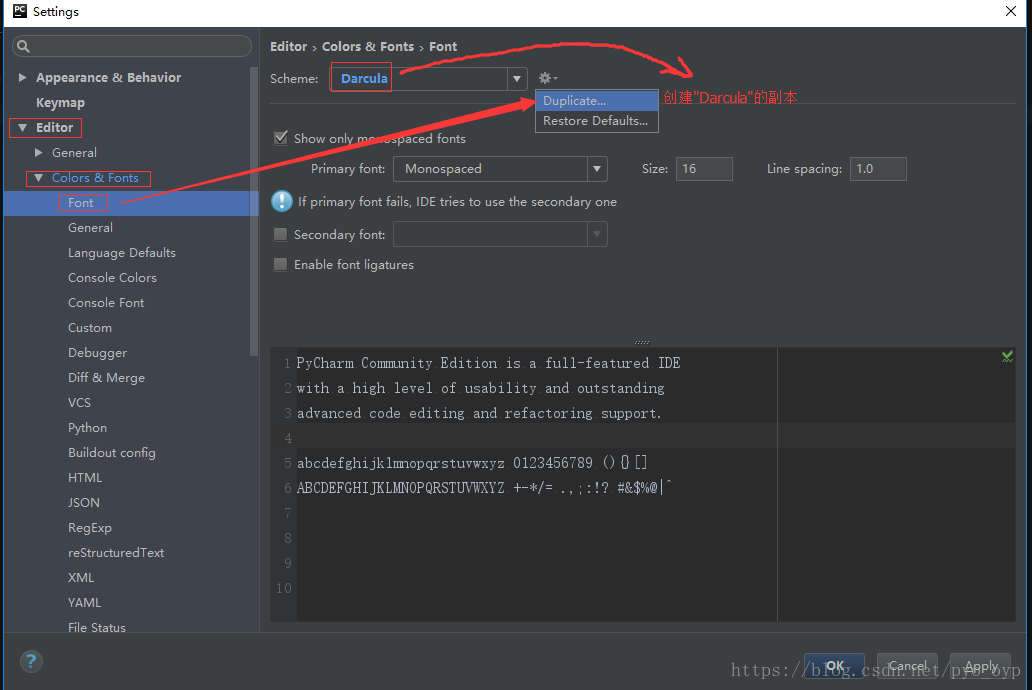
Task: Select RegExp in settings tree
Action: tap(90, 528)
